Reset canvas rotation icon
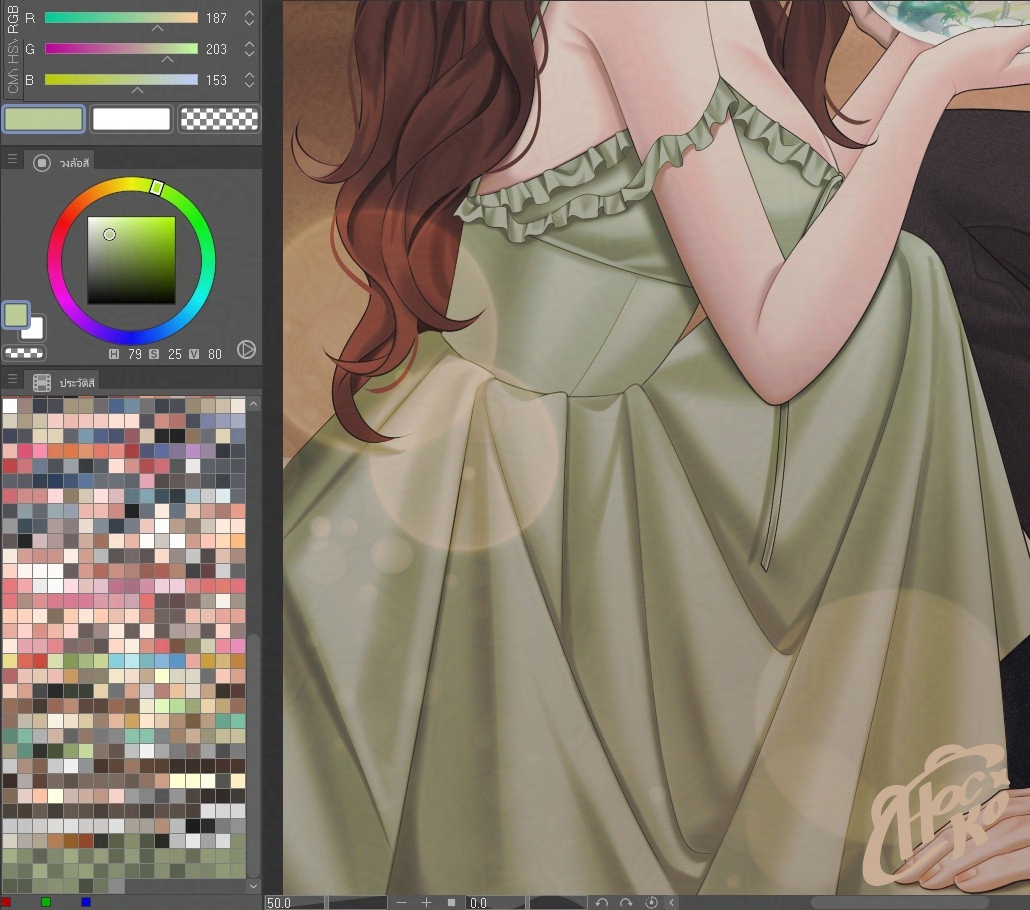The width and height of the screenshot is (1030, 910). click(x=651, y=902)
